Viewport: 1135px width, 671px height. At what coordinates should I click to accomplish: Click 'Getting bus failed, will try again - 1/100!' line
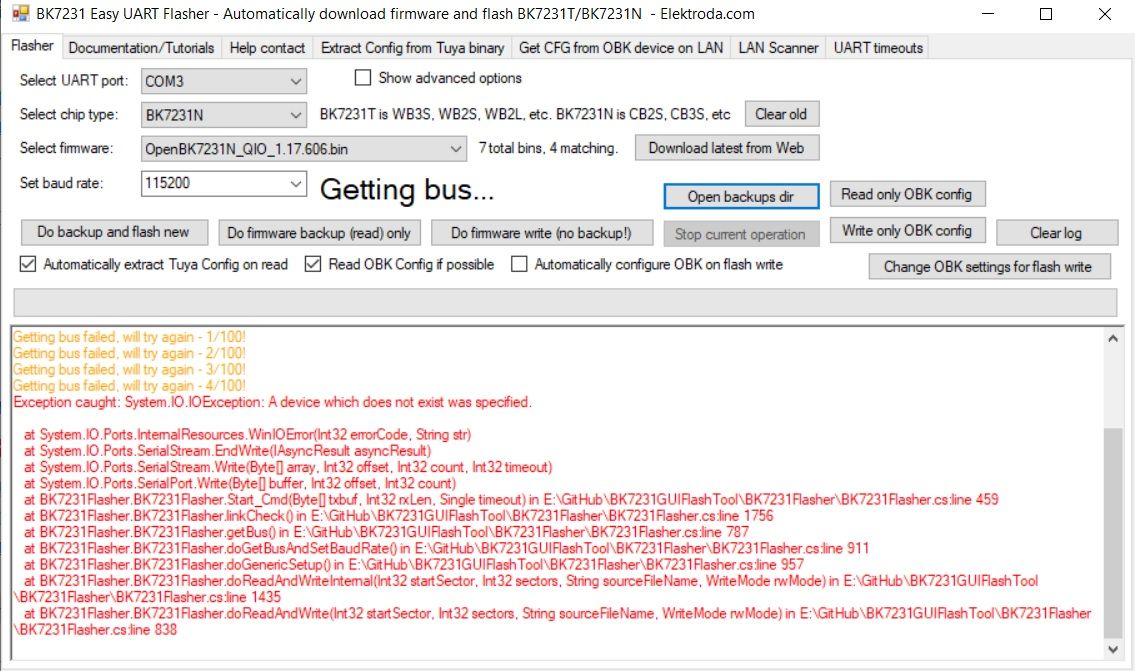click(x=130, y=337)
